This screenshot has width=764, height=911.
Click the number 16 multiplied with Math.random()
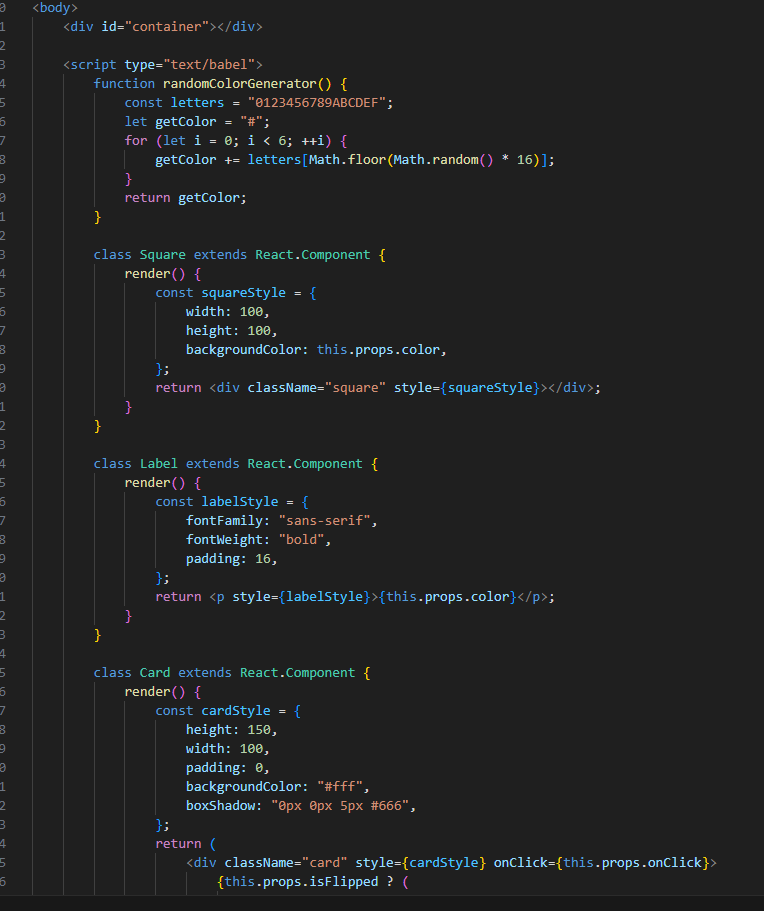[524, 160]
